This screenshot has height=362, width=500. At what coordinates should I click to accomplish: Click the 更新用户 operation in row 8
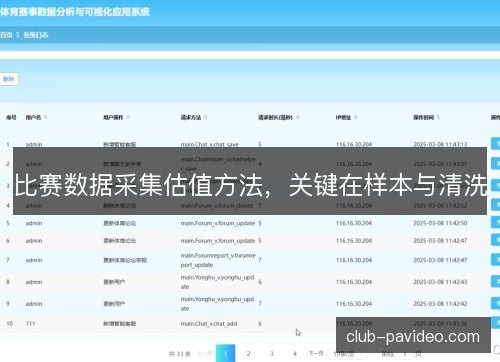click(x=114, y=282)
